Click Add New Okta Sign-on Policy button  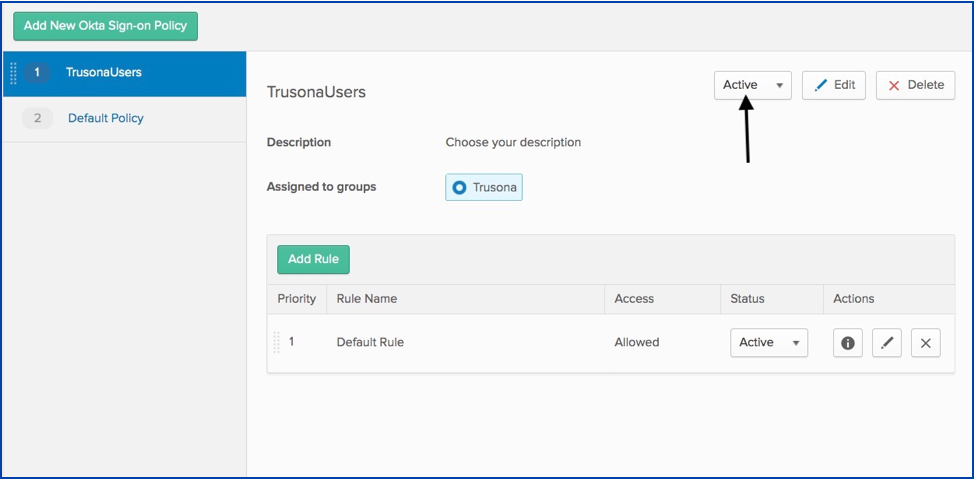click(x=106, y=26)
